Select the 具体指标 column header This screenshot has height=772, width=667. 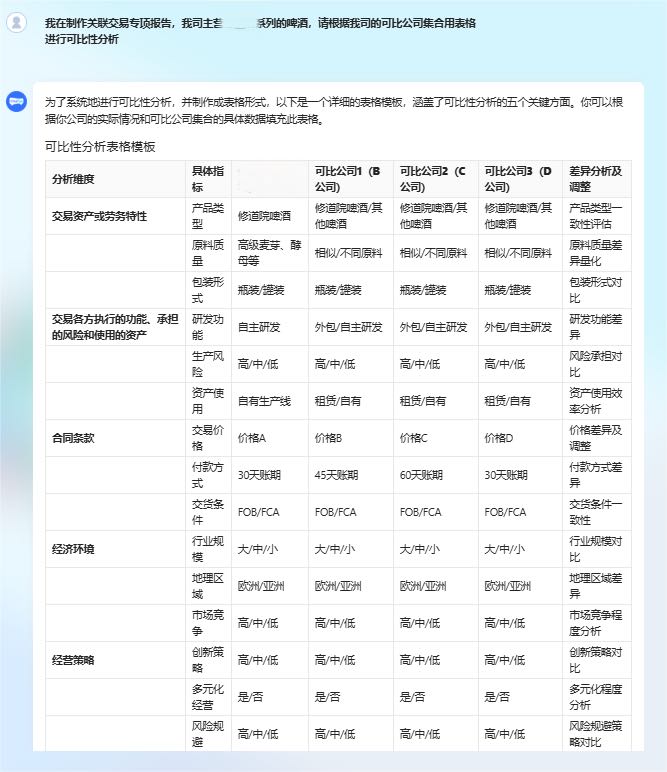pos(208,178)
